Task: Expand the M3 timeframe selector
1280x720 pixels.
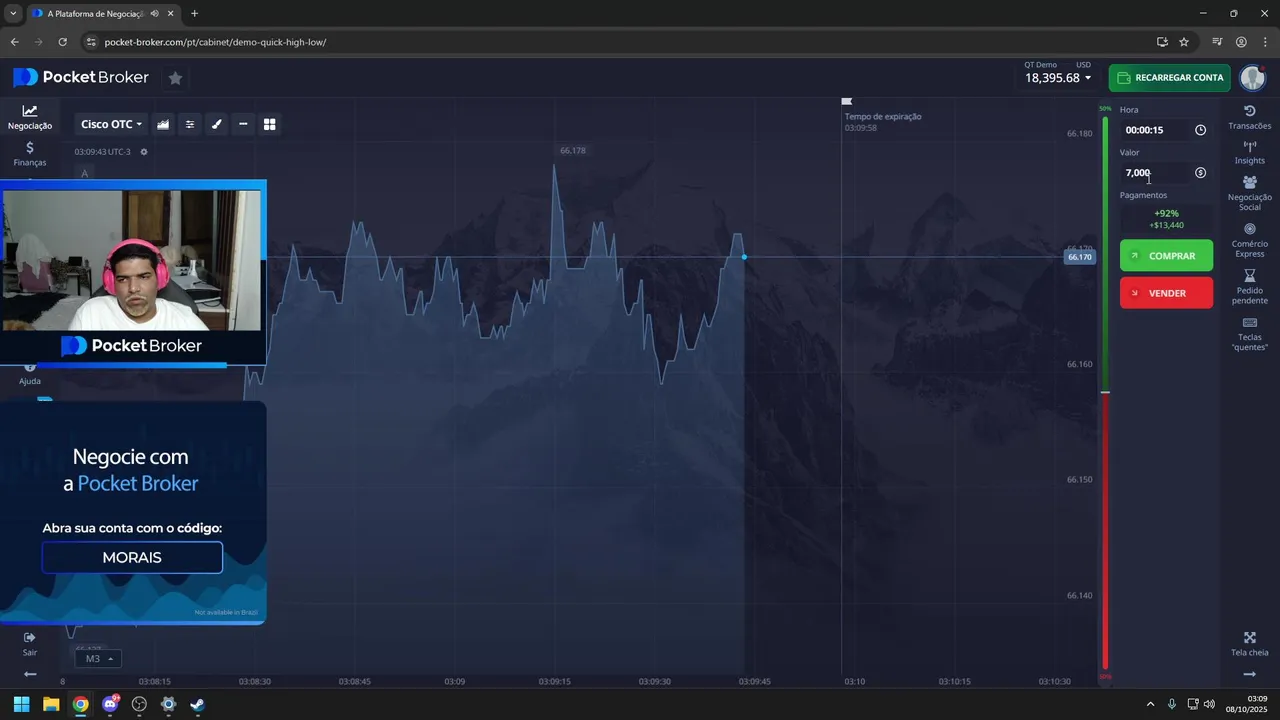Action: coord(99,659)
